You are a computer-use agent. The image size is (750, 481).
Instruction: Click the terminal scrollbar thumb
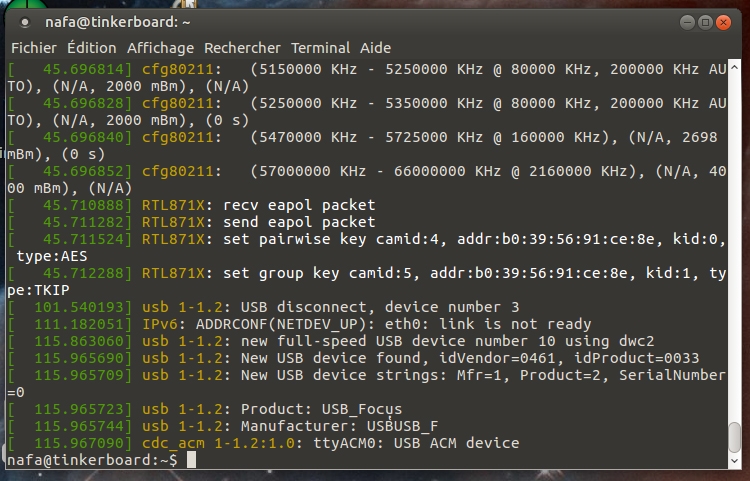735,436
